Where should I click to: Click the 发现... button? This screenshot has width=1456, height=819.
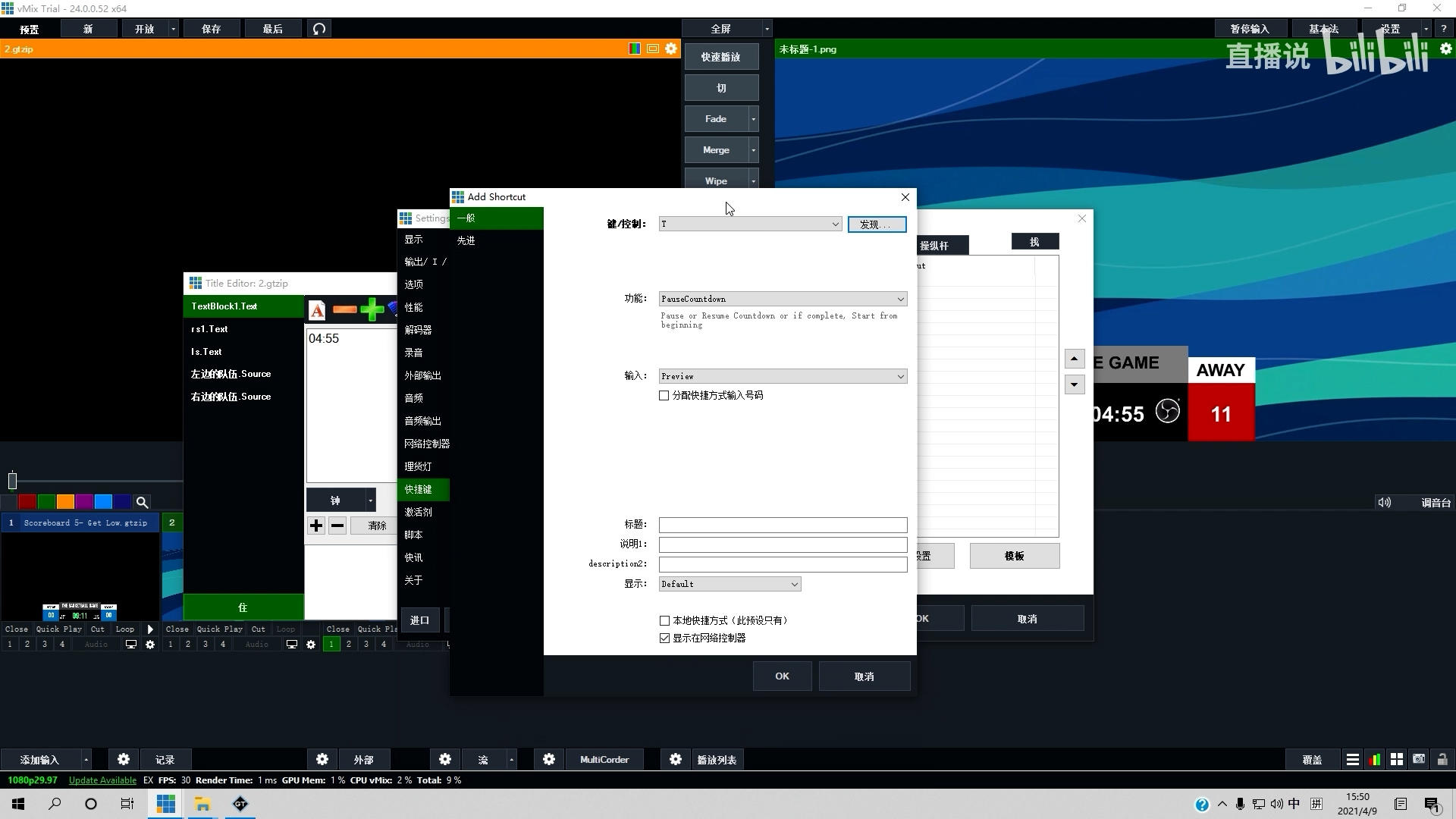(877, 224)
